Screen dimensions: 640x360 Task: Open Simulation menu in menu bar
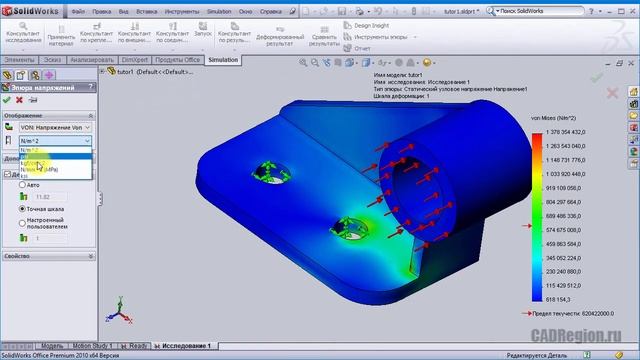(x=219, y=11)
